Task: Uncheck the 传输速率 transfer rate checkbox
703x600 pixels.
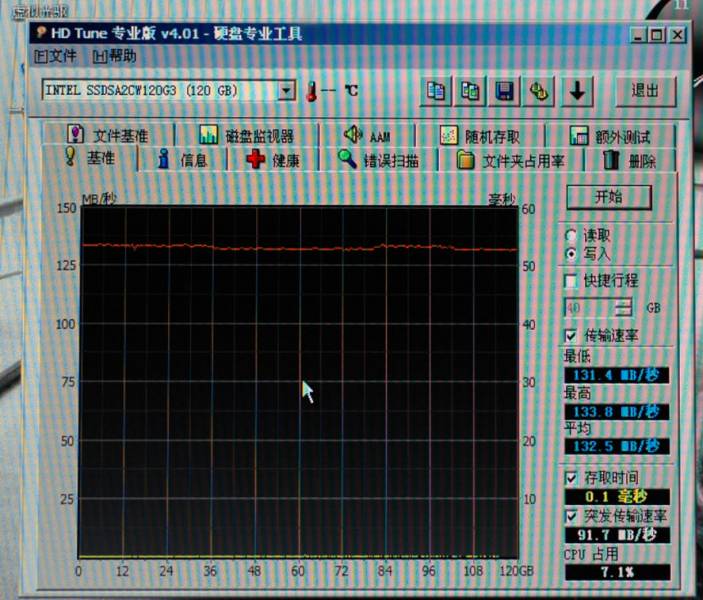Action: (571, 335)
